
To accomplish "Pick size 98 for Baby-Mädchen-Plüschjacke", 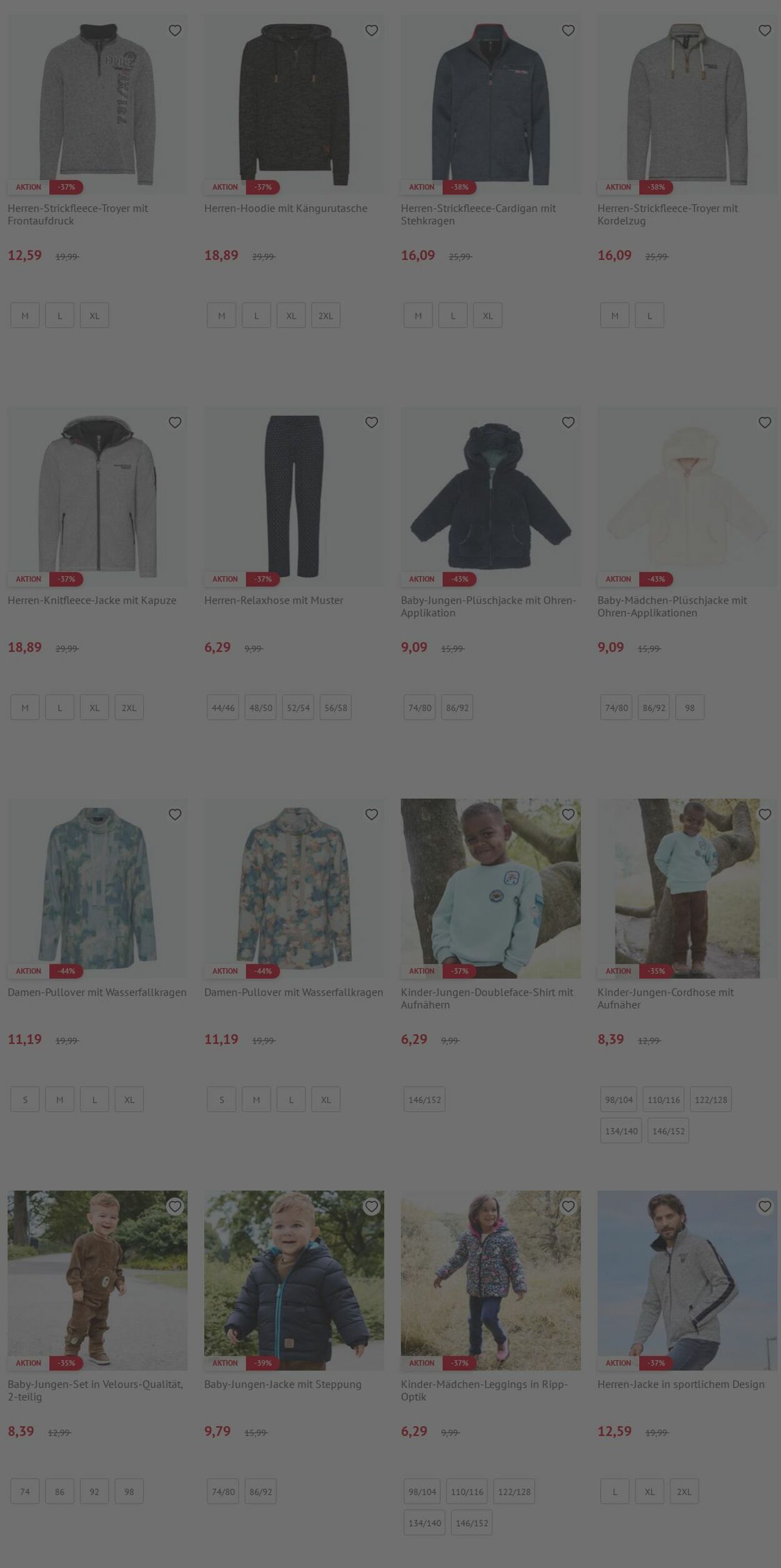I will point(690,707).
